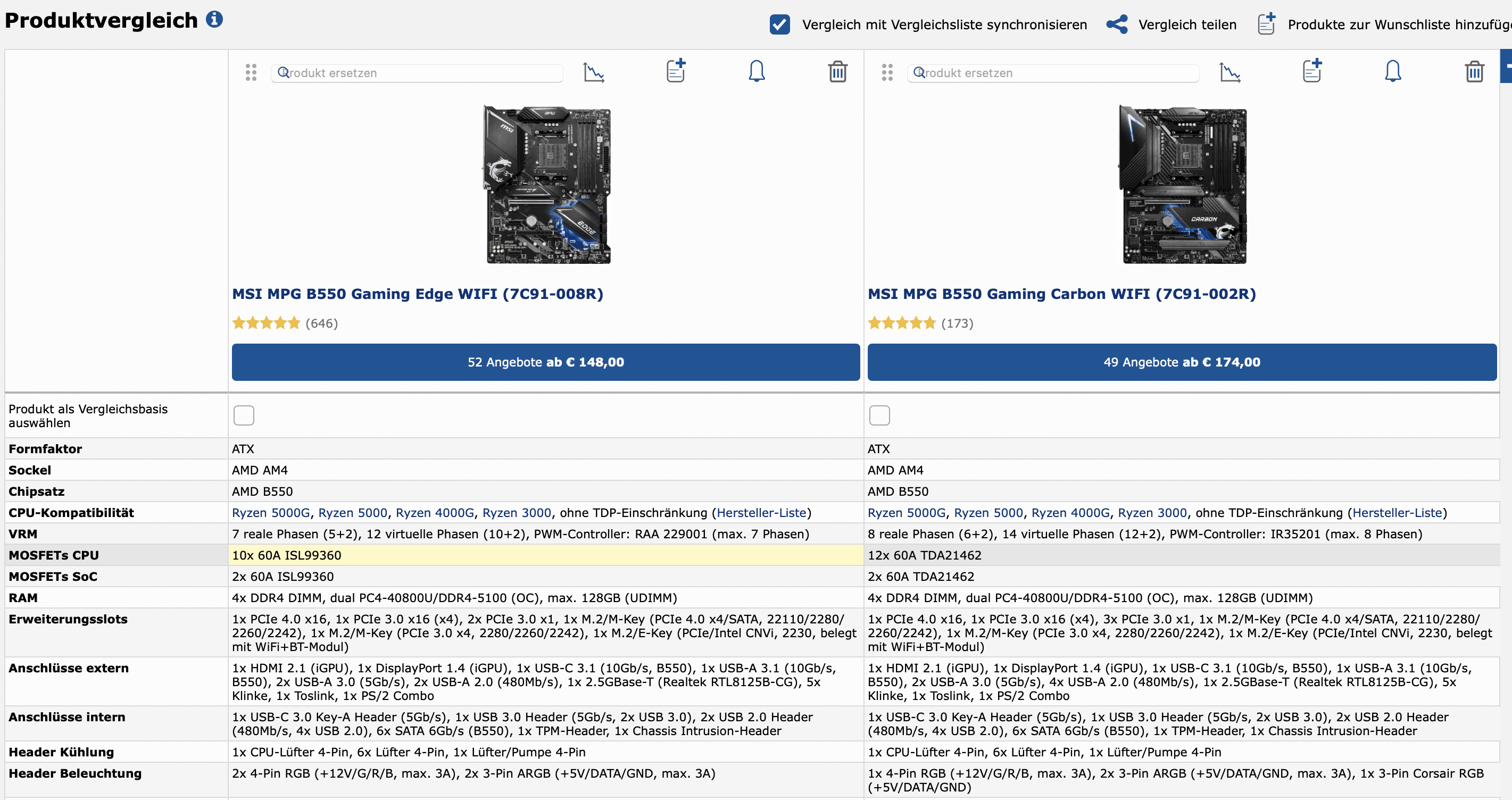Open 52 Angebote ab € 148,00 button
Viewport: 1512px width, 800px height.
point(545,362)
